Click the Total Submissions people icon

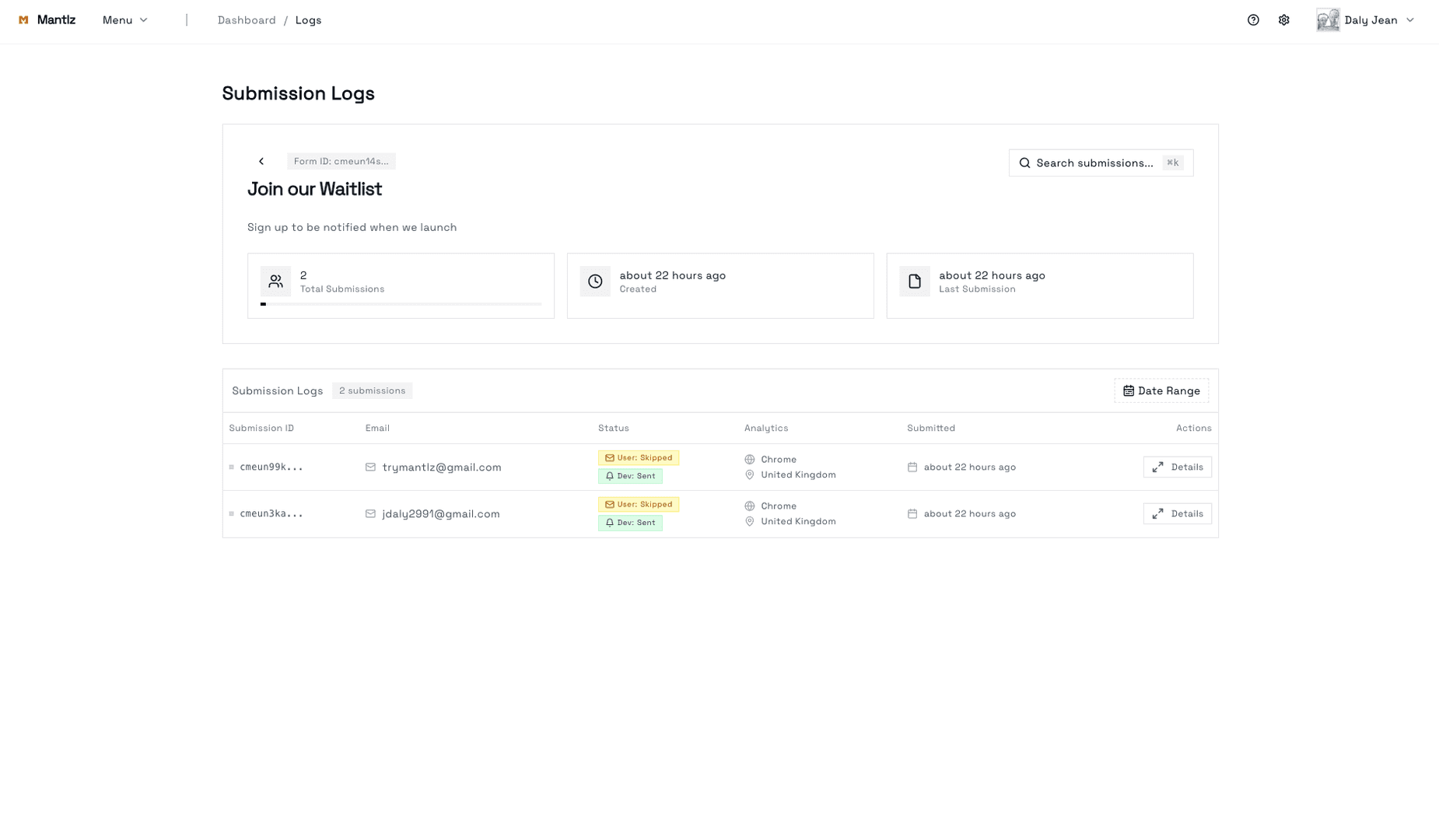(275, 282)
